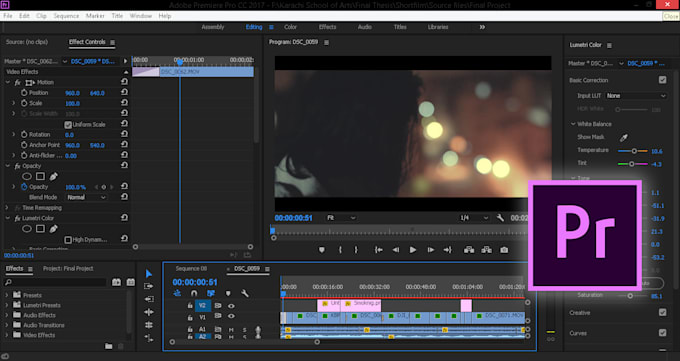Toggle Basic Correction checkbox

point(663,80)
